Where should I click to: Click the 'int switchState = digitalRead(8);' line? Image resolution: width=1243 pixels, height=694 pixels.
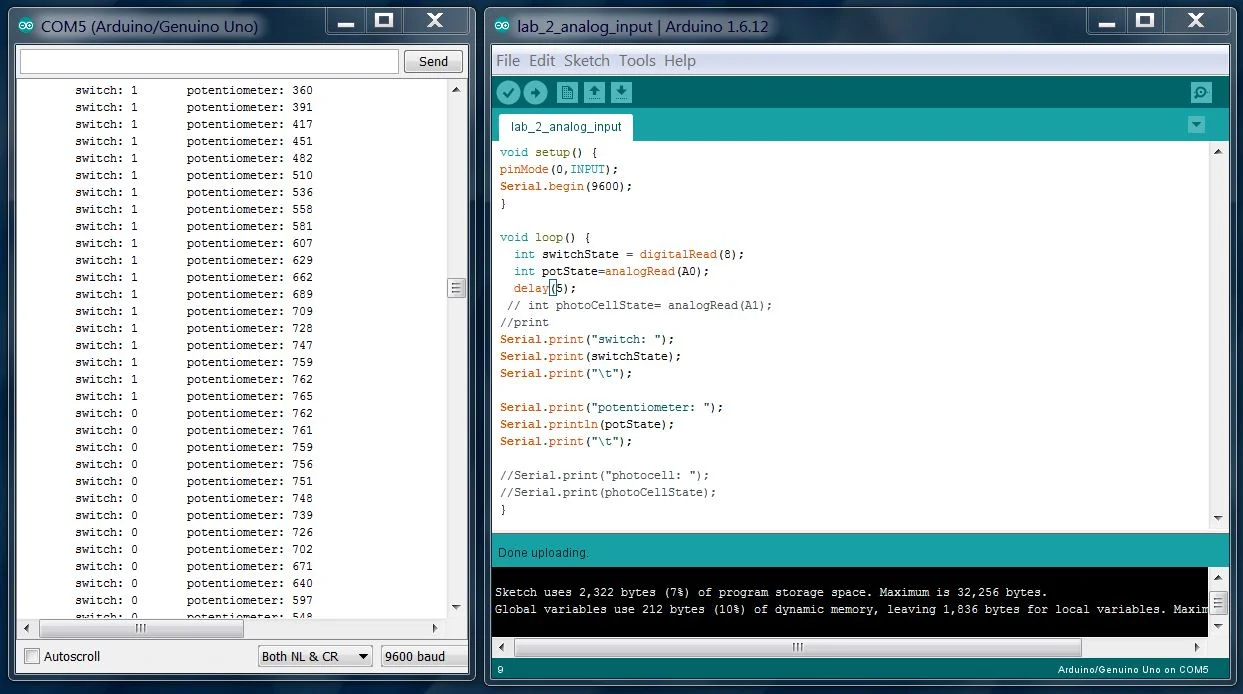[629, 254]
